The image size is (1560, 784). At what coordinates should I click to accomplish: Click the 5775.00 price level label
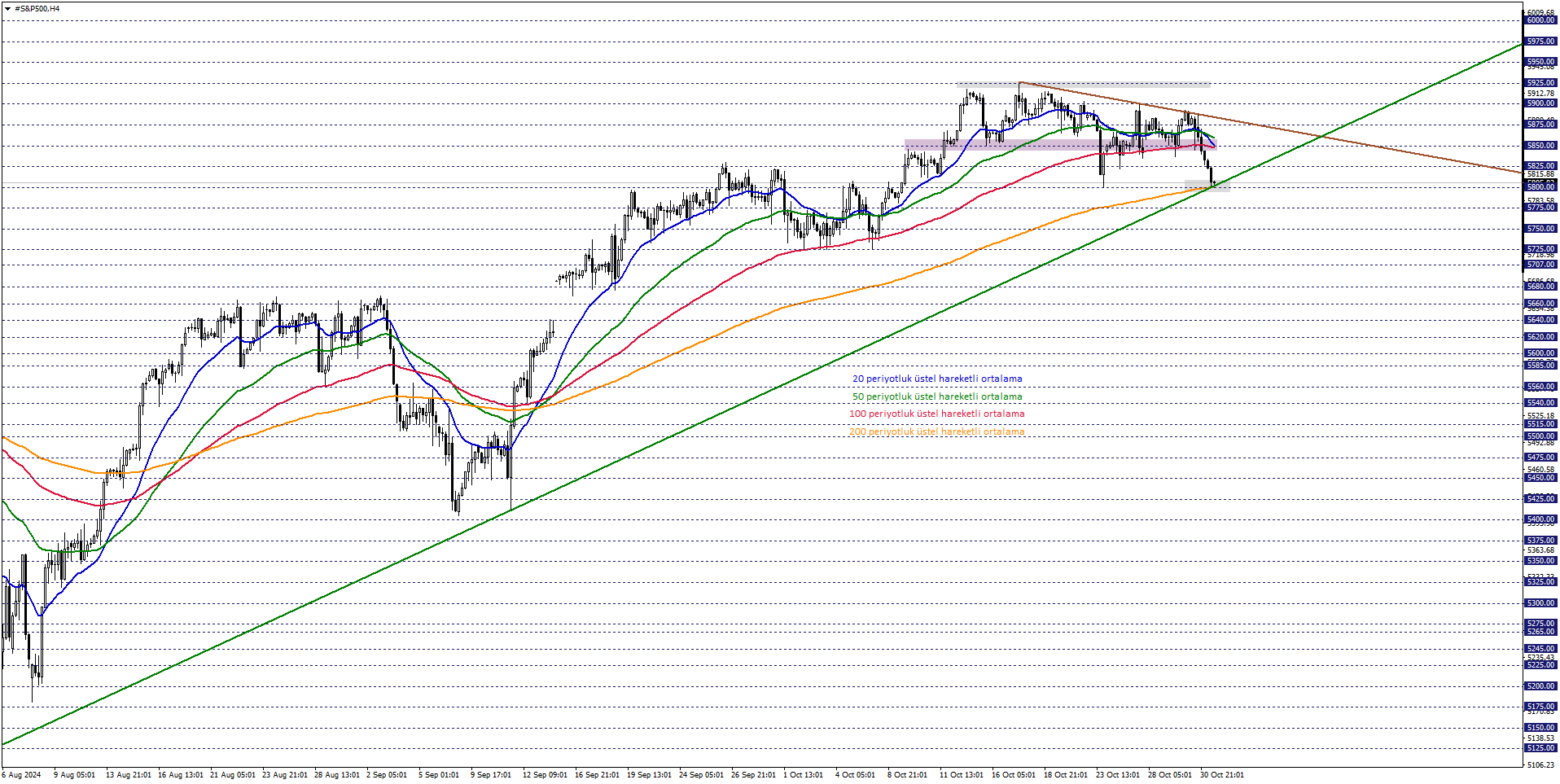pyautogui.click(x=1540, y=208)
